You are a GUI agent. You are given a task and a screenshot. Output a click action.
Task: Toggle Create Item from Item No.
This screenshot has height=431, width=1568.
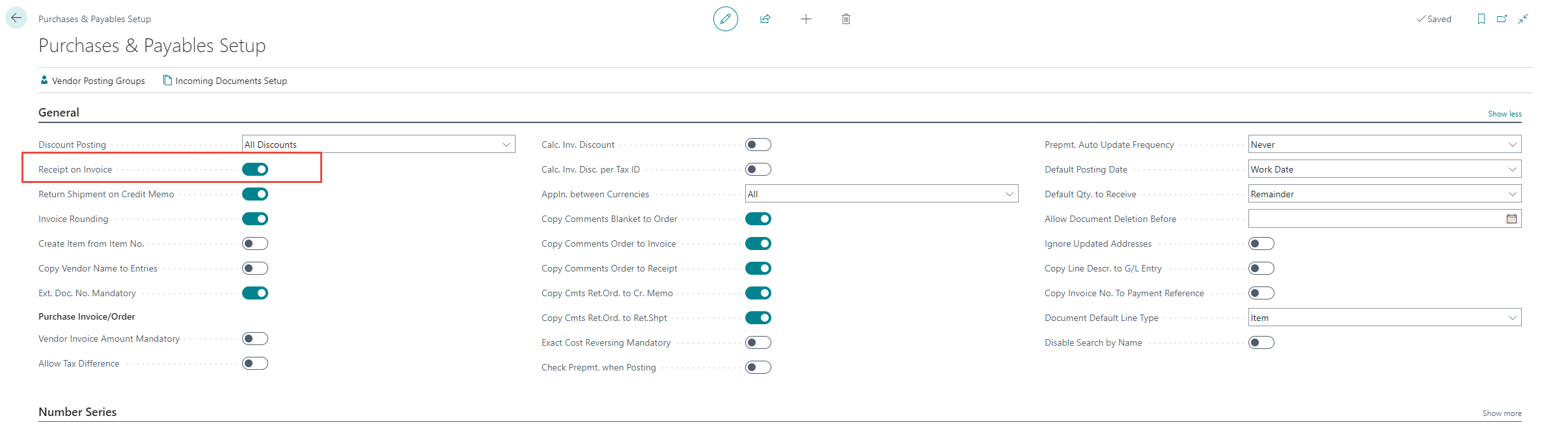click(255, 243)
